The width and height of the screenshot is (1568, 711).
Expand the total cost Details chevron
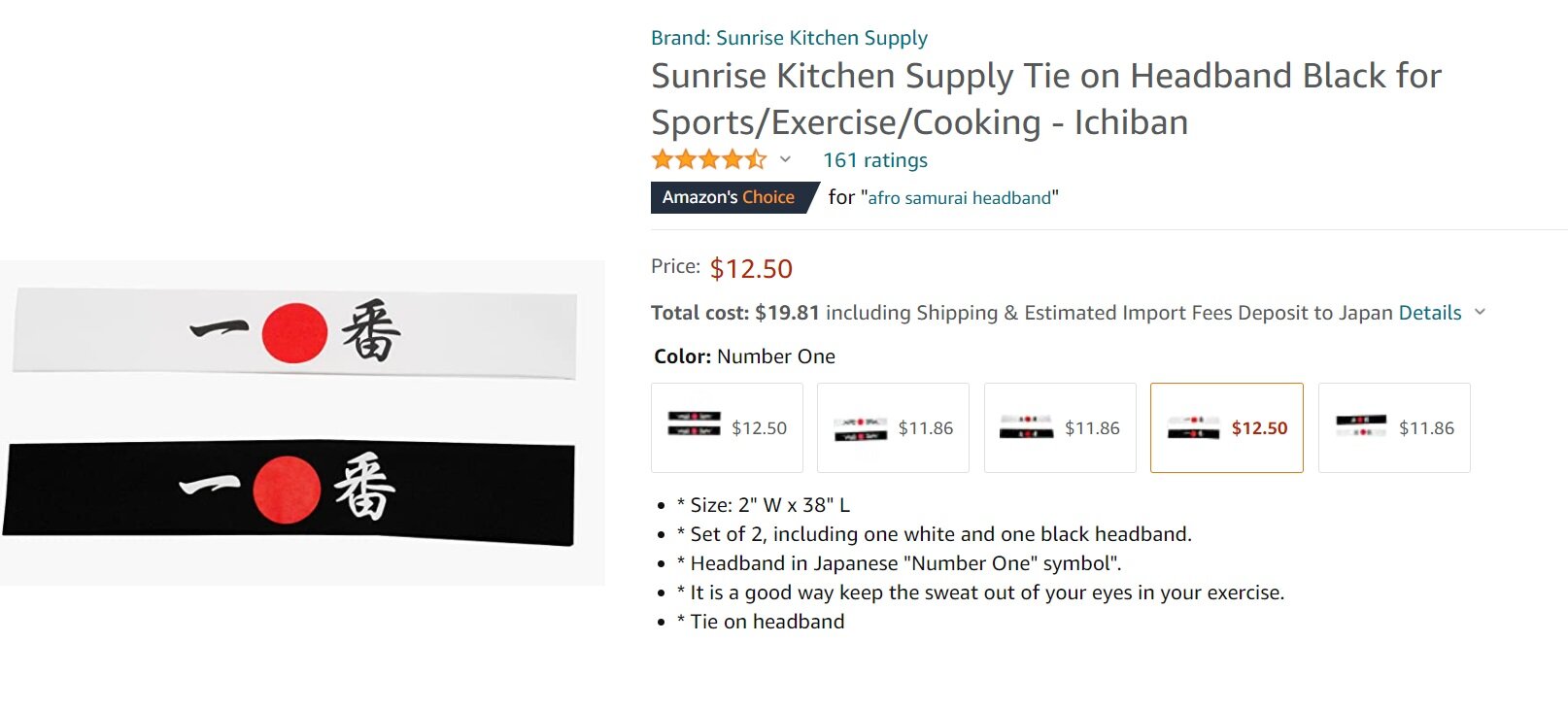tap(1480, 312)
